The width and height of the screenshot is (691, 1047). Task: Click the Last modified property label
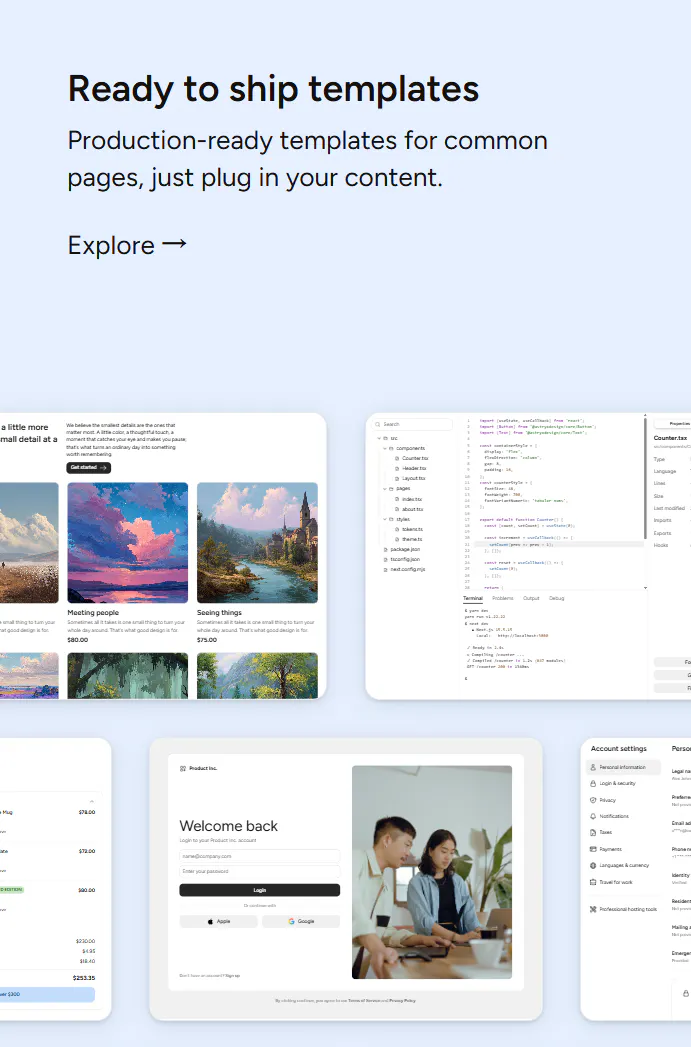[x=669, y=508]
